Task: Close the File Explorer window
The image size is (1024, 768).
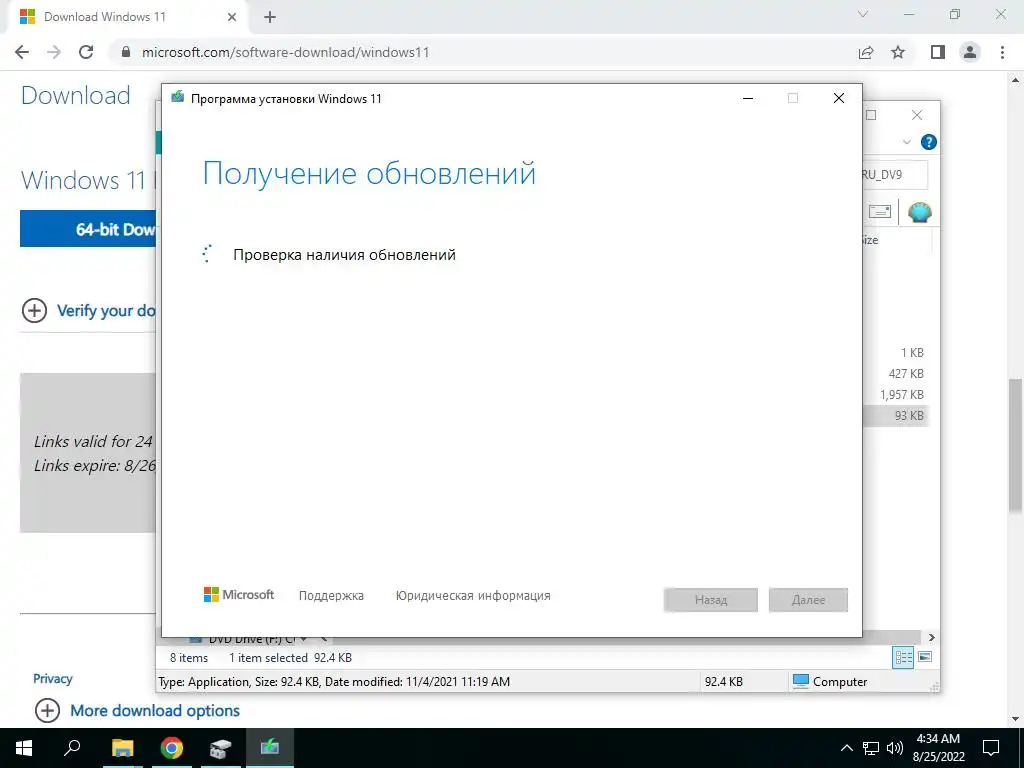Action: pos(917,115)
